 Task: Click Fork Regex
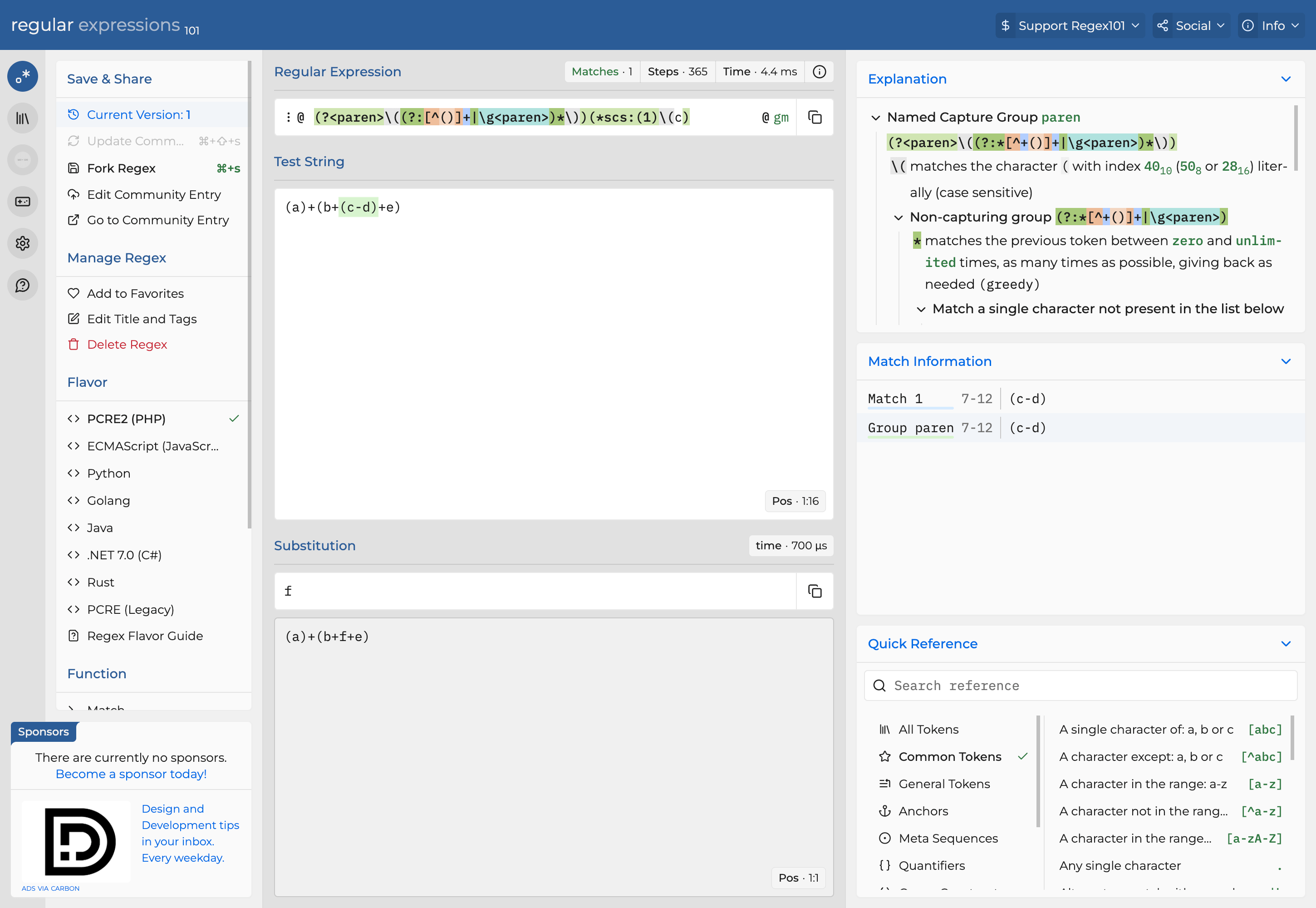coord(121,168)
